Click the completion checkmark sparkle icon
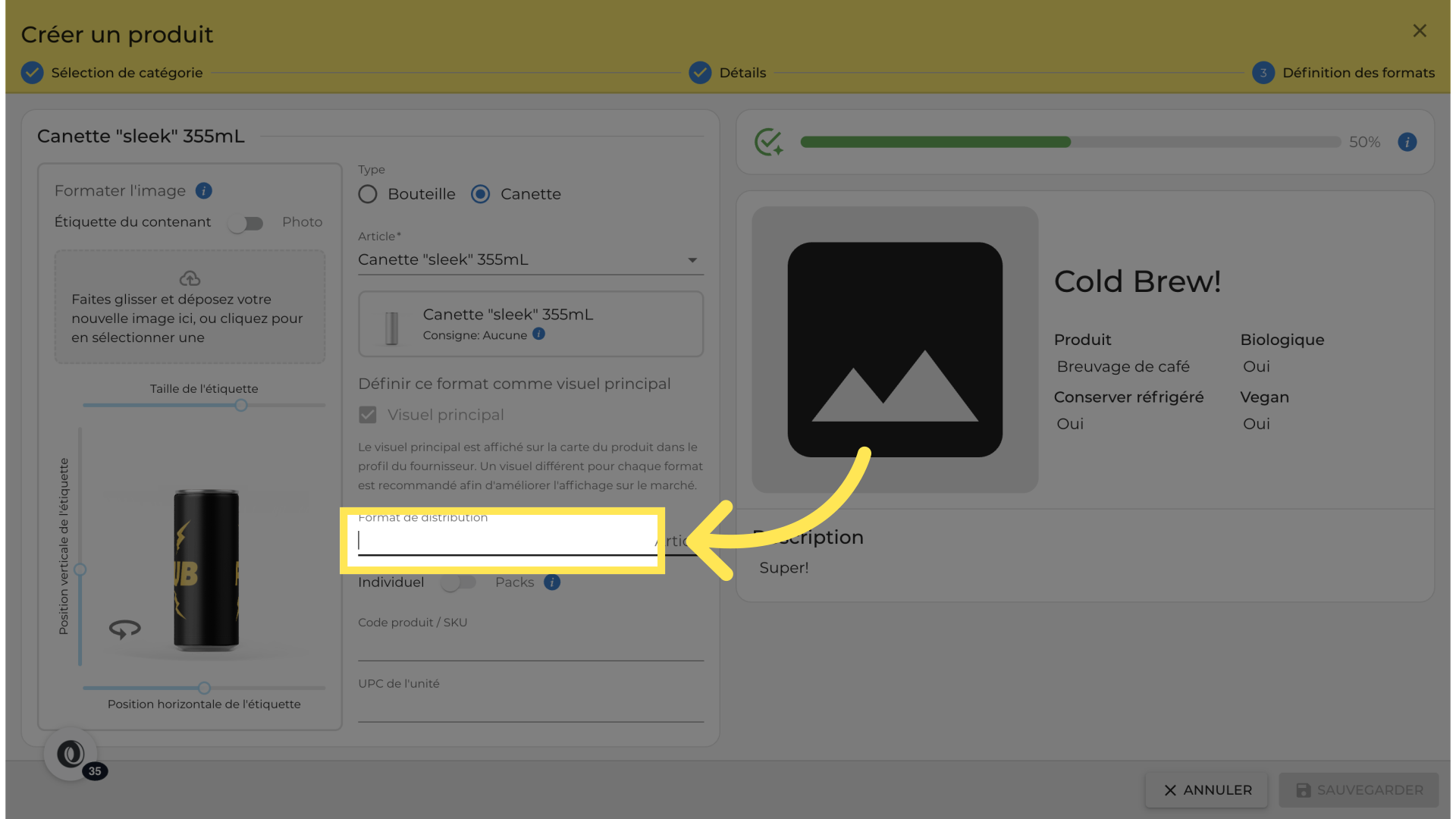This screenshot has width=1456, height=819. tap(768, 142)
